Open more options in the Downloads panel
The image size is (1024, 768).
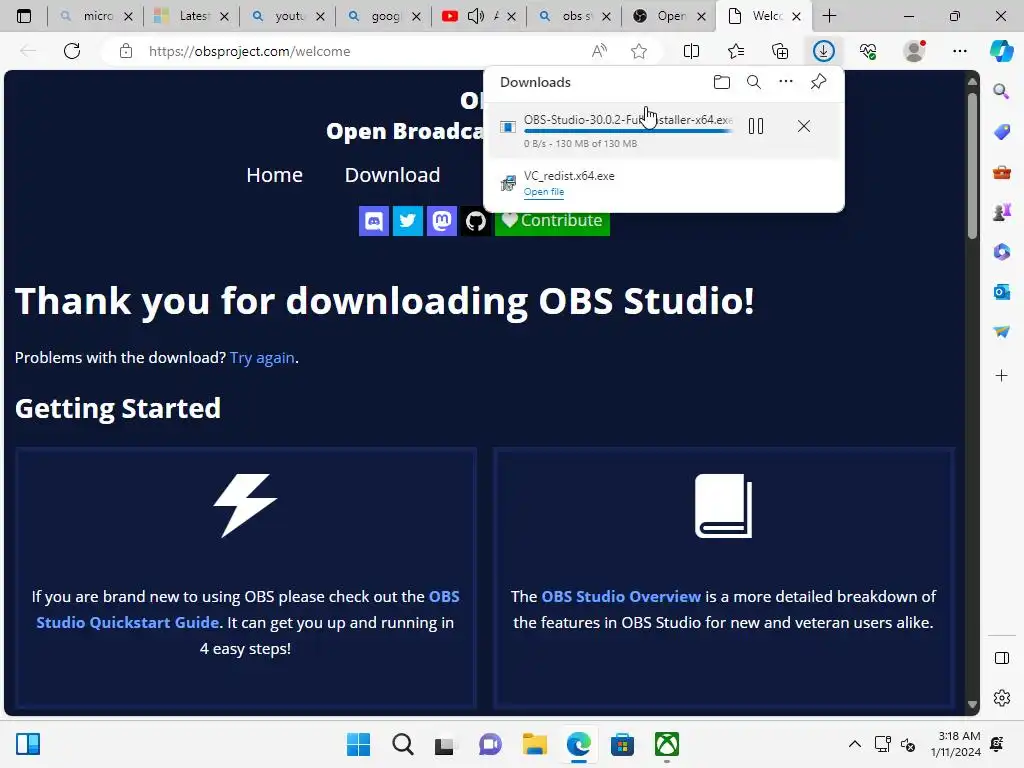786,82
